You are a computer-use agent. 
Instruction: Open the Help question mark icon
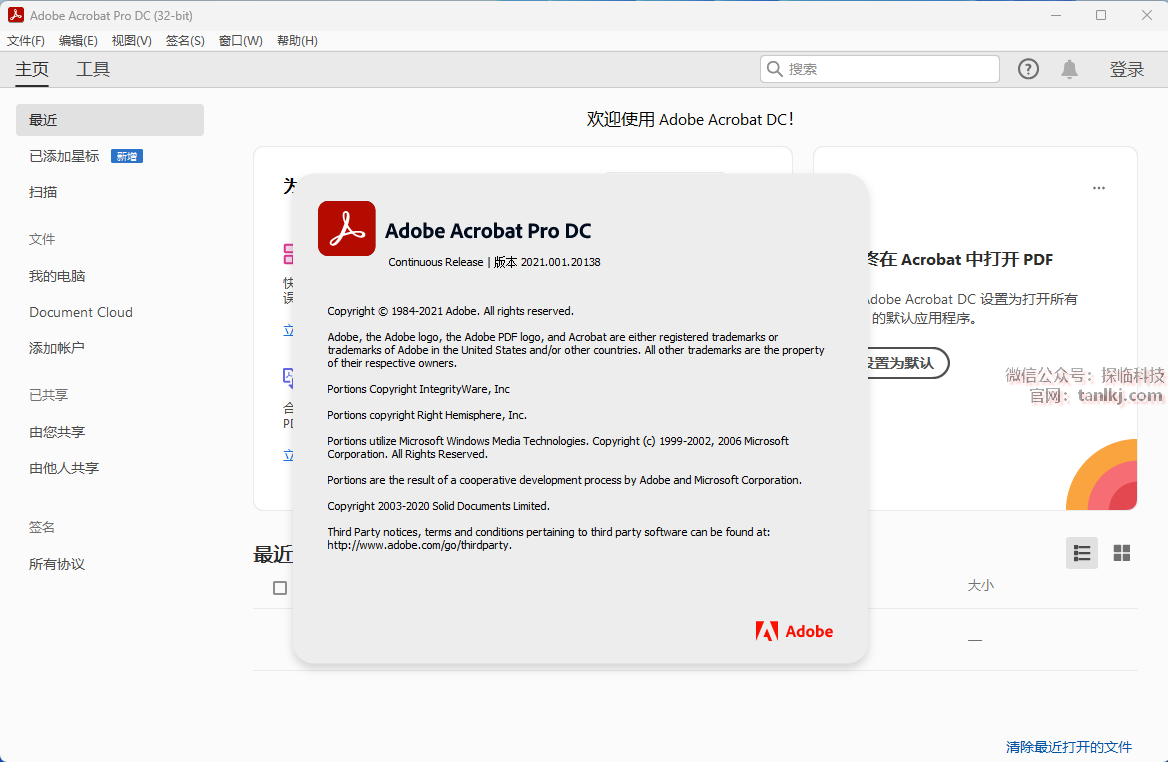tap(1028, 69)
